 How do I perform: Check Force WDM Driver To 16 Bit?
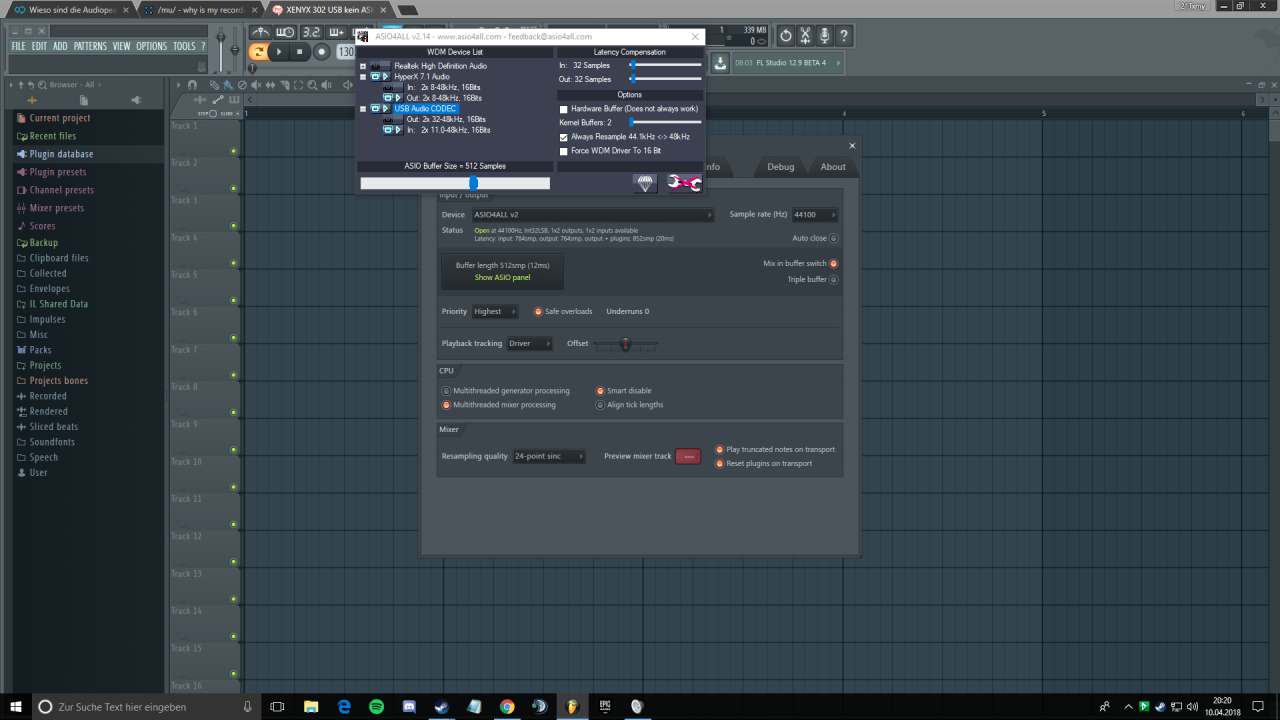564,151
